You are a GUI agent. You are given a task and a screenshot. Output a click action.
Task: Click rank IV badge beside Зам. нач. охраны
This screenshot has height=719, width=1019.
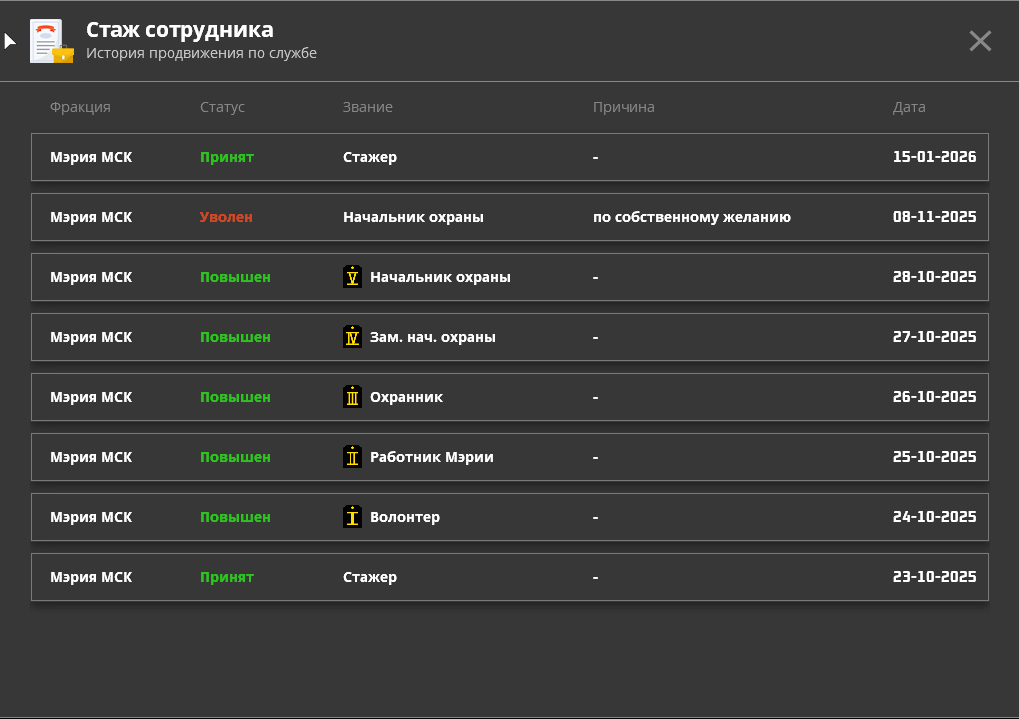pos(352,337)
